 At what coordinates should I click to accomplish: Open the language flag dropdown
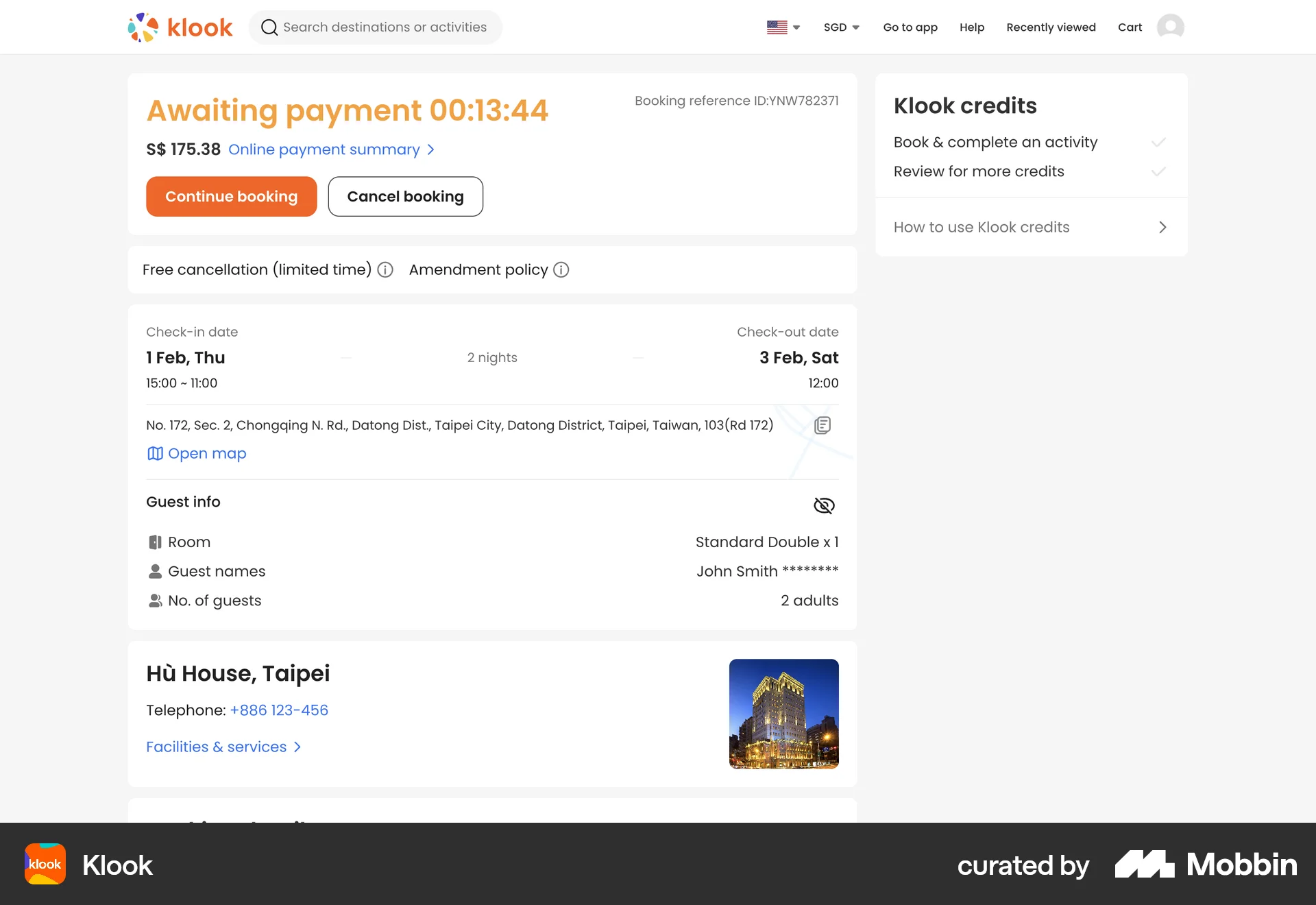pos(783,27)
